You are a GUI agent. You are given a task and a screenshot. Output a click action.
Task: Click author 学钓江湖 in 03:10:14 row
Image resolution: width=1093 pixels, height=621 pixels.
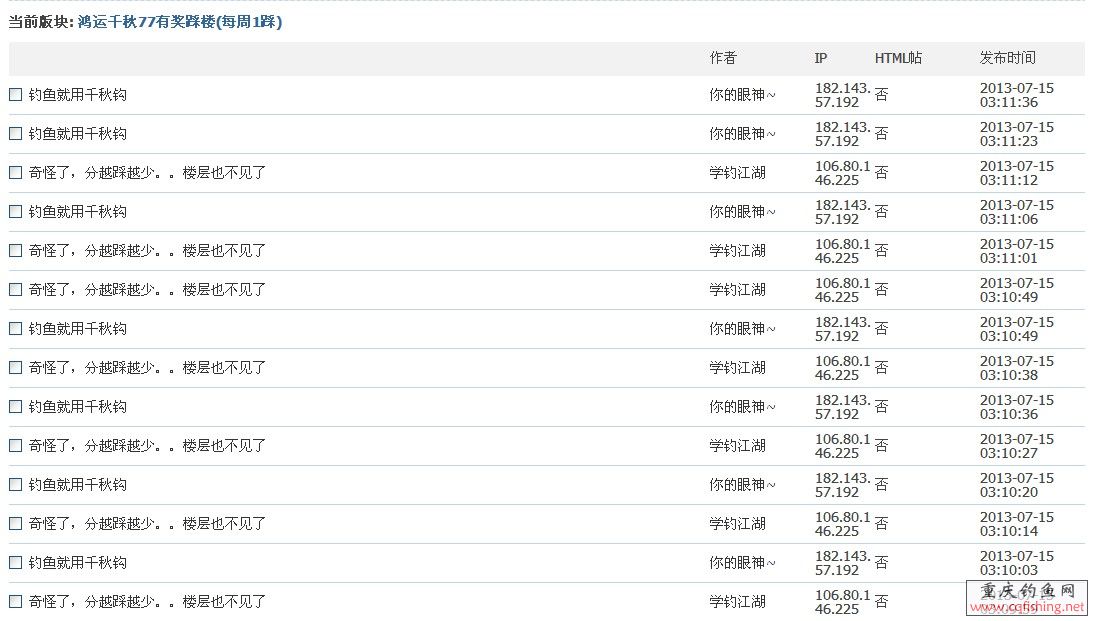737,524
